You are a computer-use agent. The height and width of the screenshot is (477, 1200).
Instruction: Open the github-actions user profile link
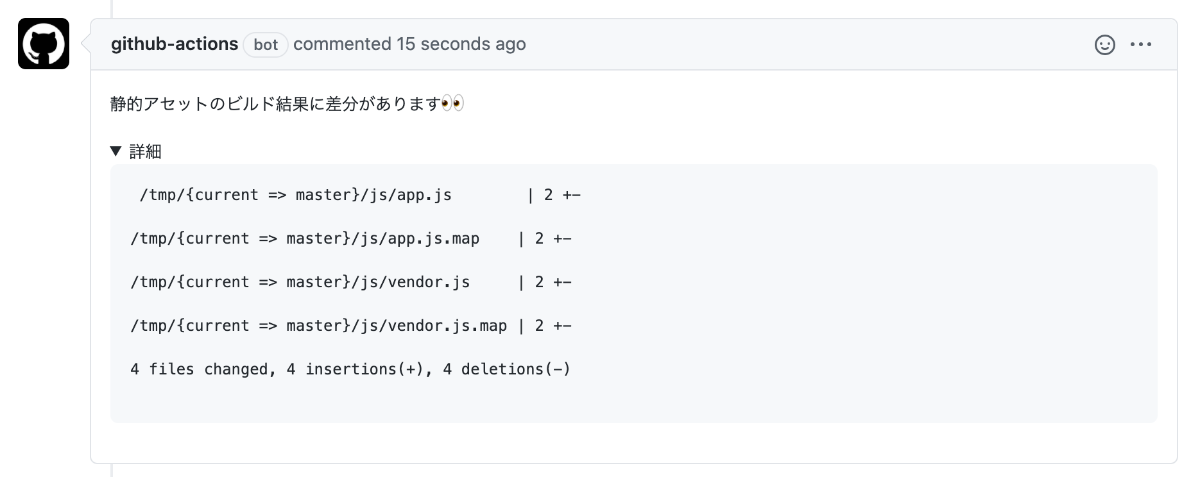click(174, 44)
